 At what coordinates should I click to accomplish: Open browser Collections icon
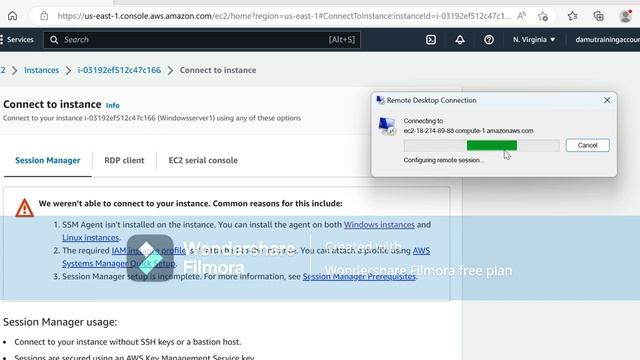(x=598, y=16)
